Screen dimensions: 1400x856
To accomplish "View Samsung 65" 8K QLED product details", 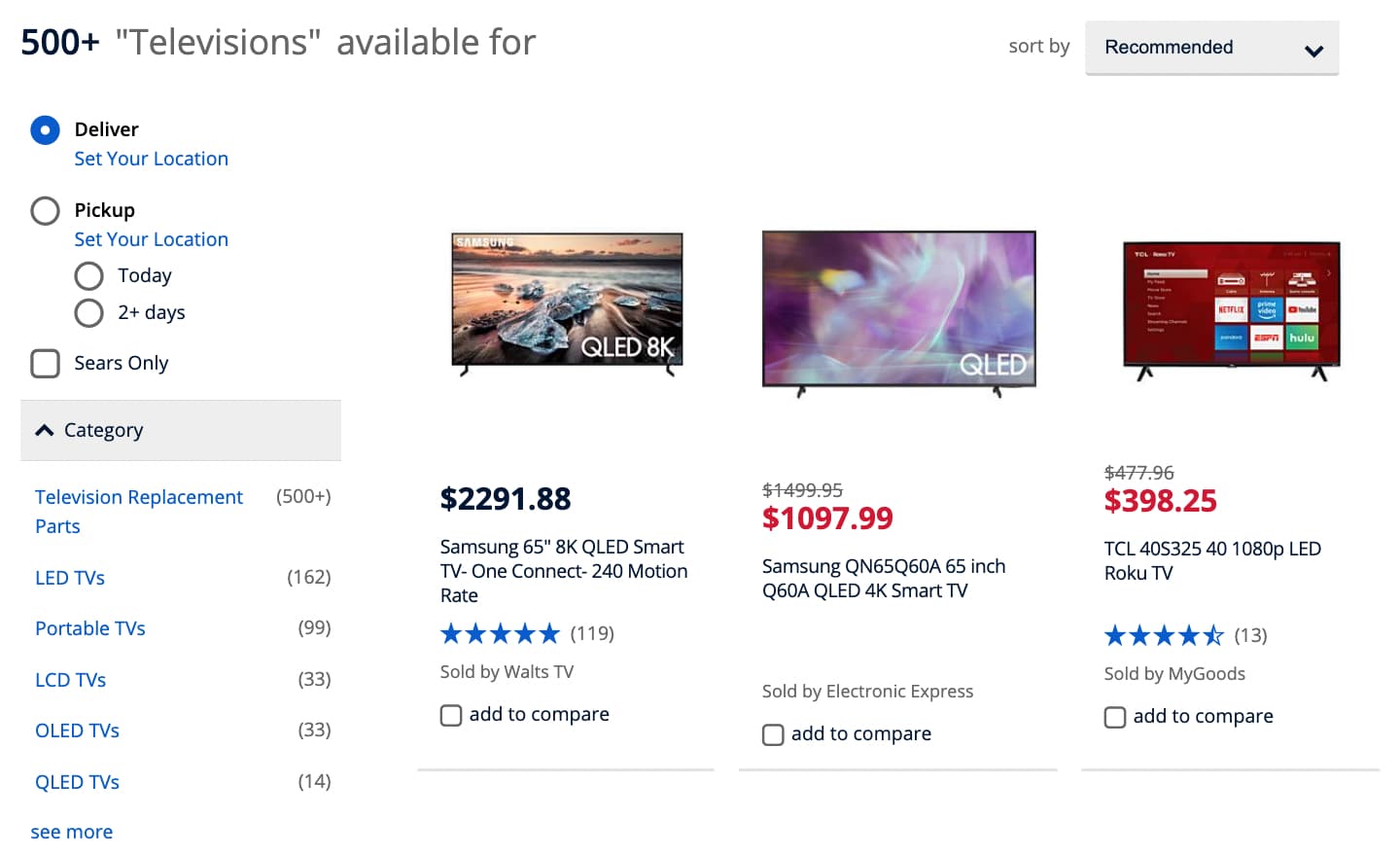I will click(564, 571).
